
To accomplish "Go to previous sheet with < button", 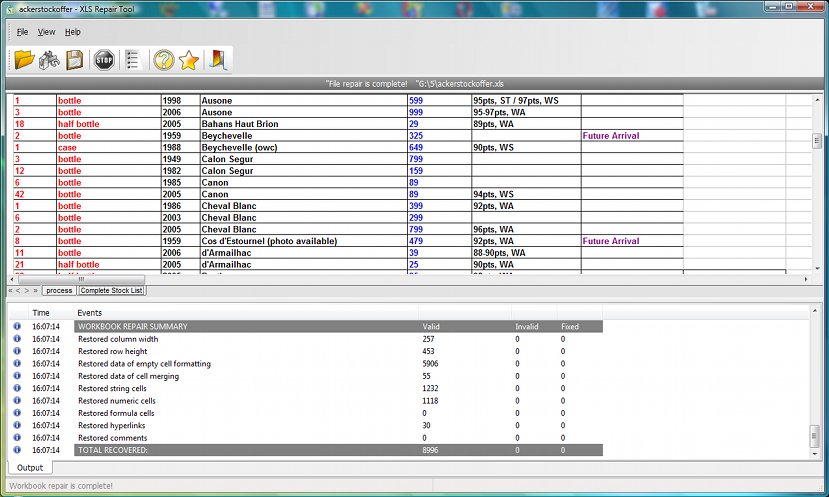I will coord(18,290).
